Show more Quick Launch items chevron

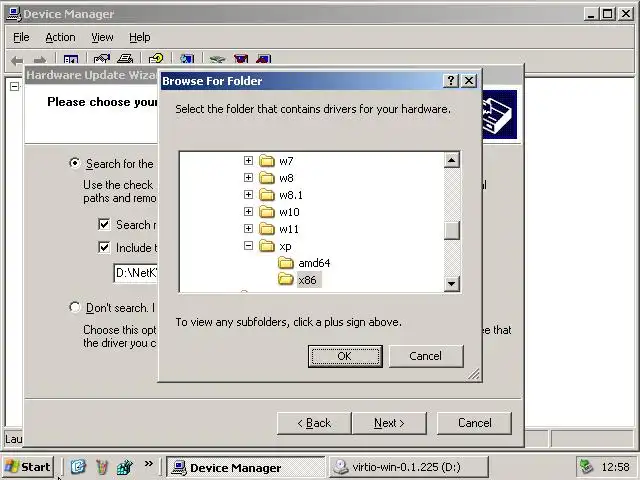pos(149,464)
